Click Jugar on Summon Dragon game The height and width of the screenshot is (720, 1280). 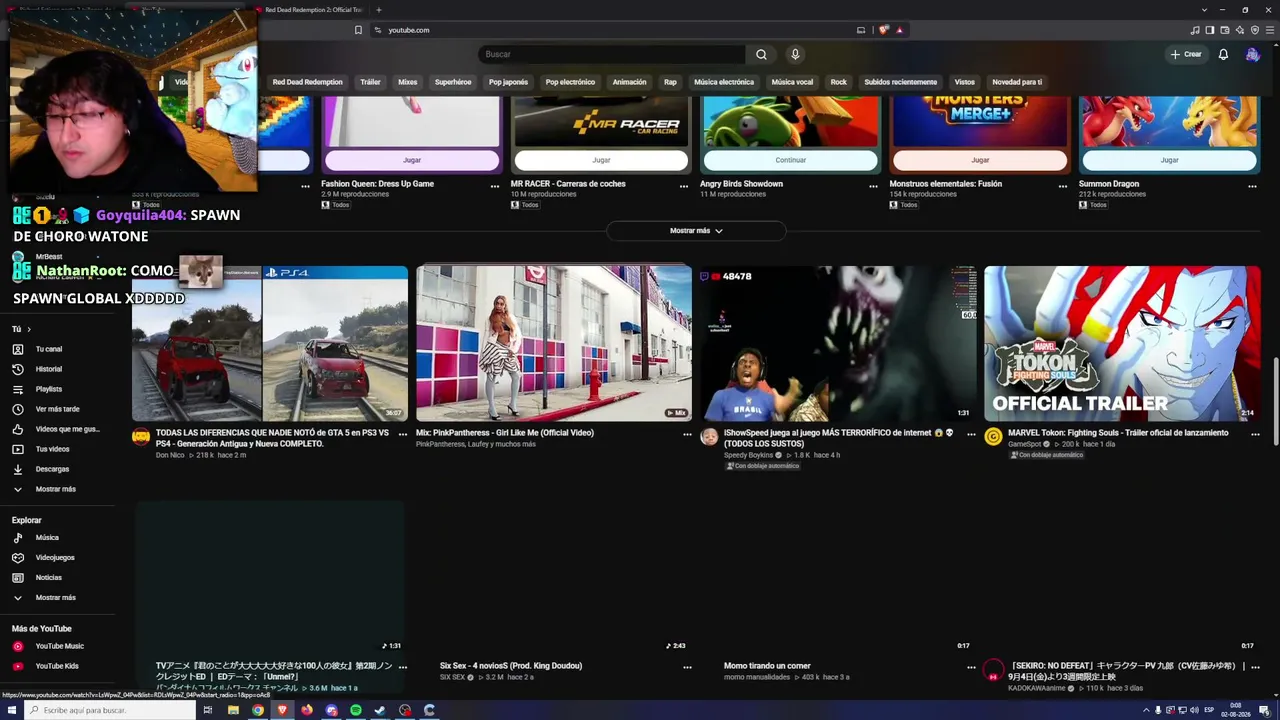point(1169,160)
